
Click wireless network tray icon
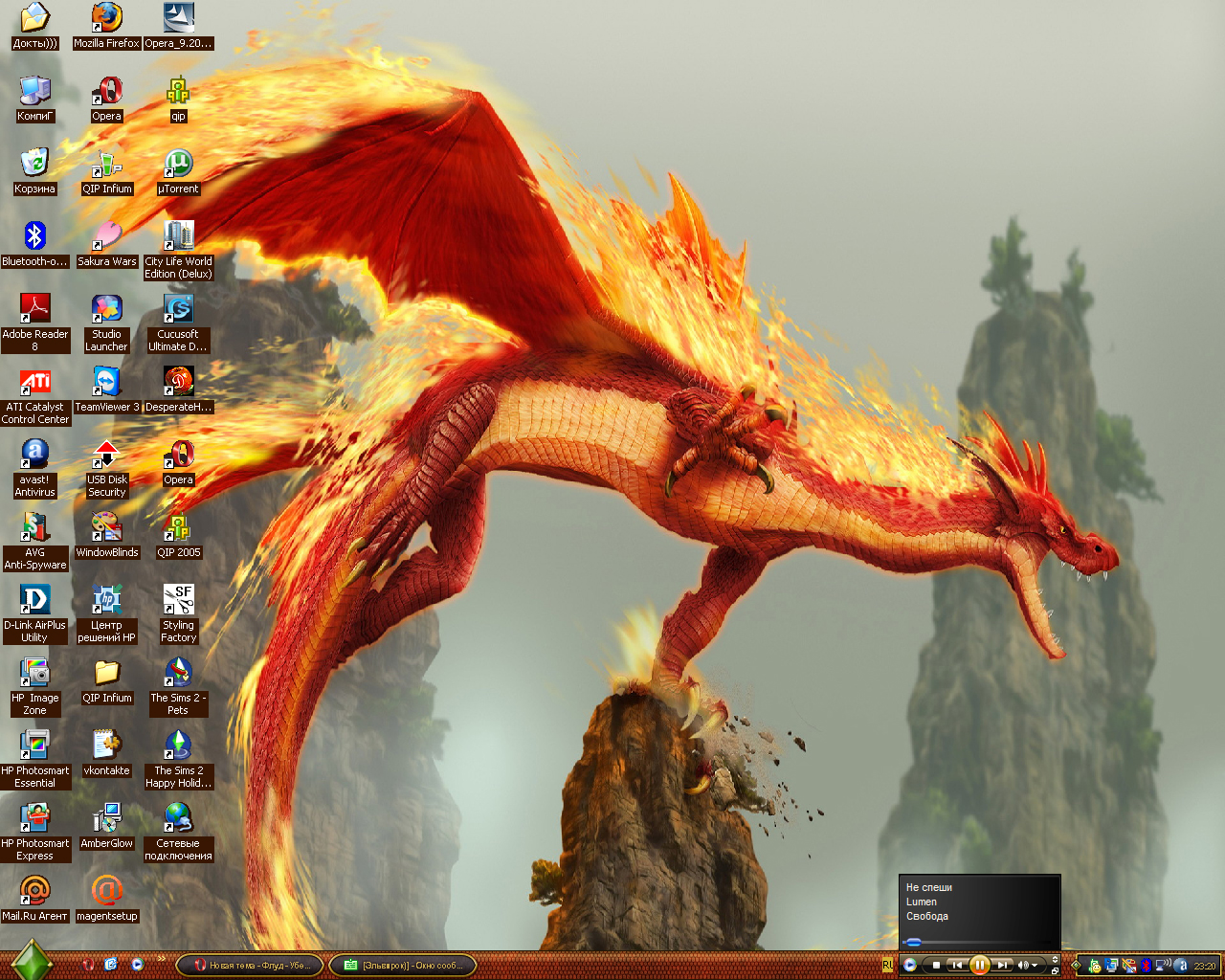click(1163, 966)
